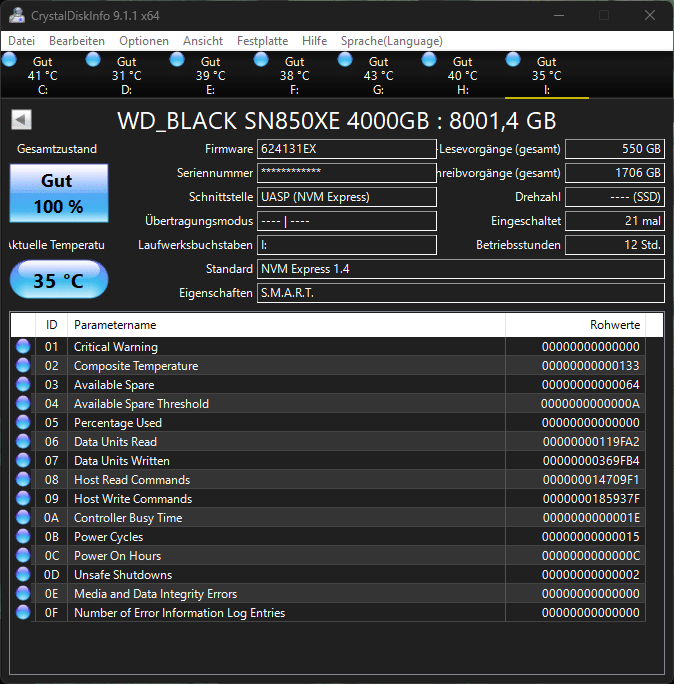The width and height of the screenshot is (674, 684).
Task: Click CrystalDiskInfo app icon in title bar
Action: (15, 15)
